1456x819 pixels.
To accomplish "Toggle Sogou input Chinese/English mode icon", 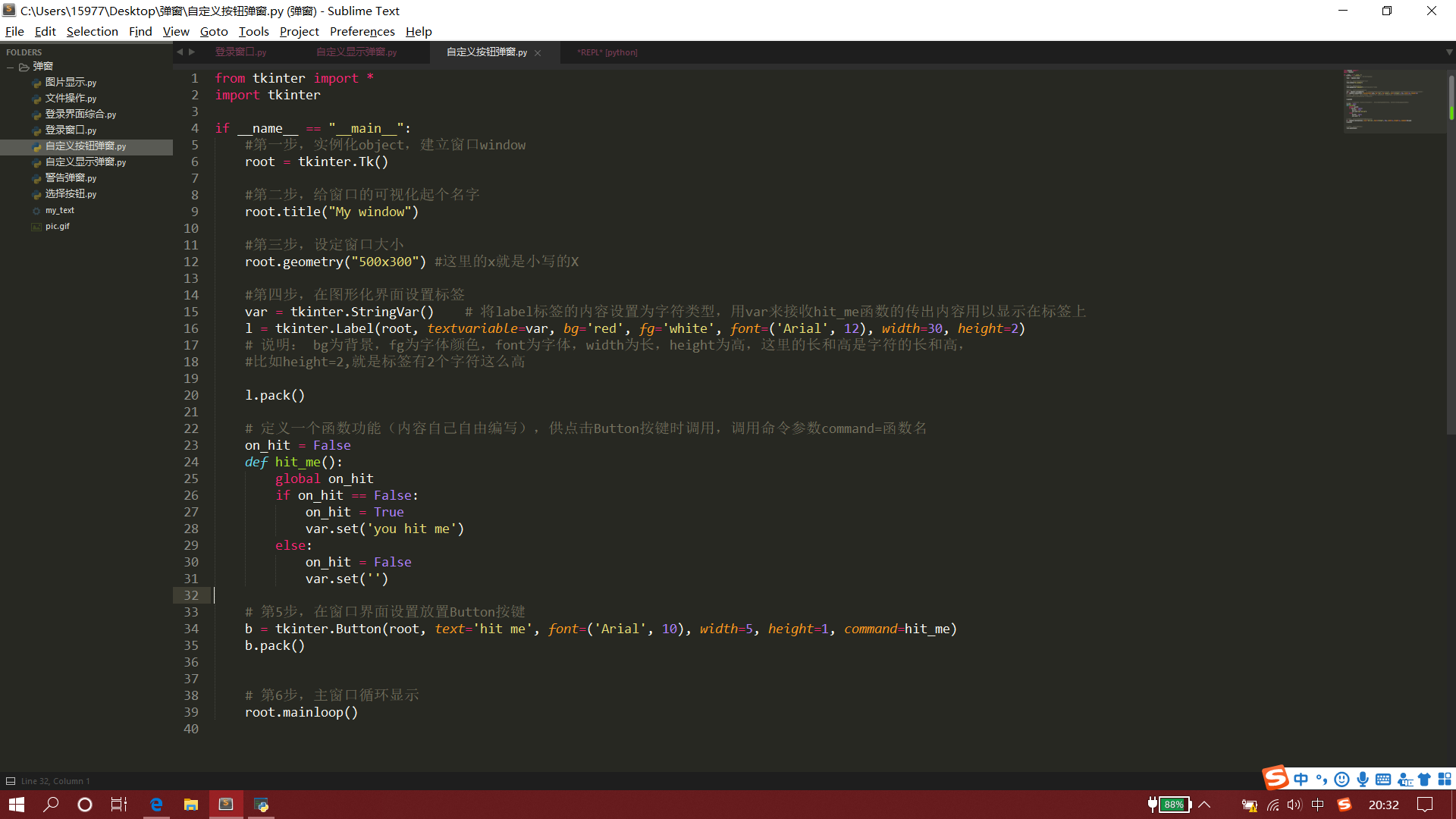I will pyautogui.click(x=1301, y=780).
